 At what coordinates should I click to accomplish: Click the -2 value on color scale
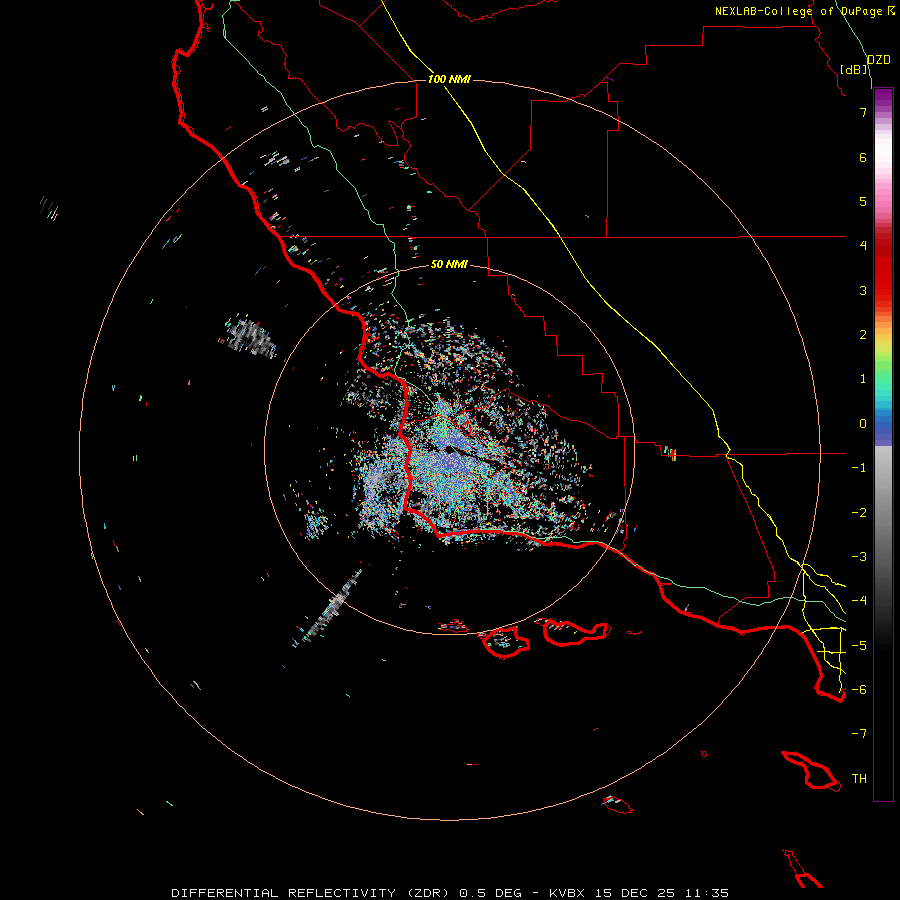pos(859,513)
